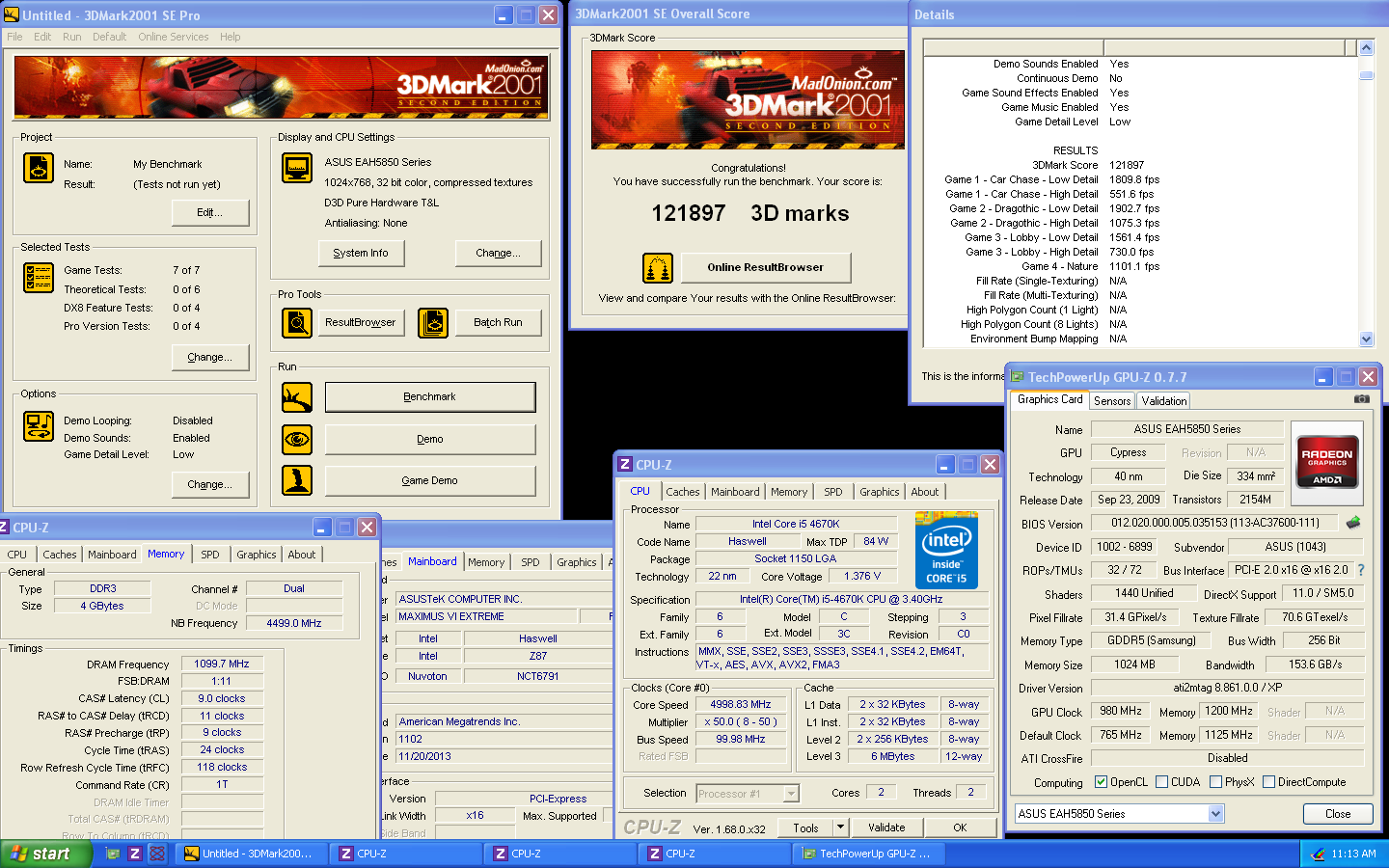Click the 3DMark2001 title bar app icon
The height and width of the screenshot is (868, 1389).
pos(12,14)
